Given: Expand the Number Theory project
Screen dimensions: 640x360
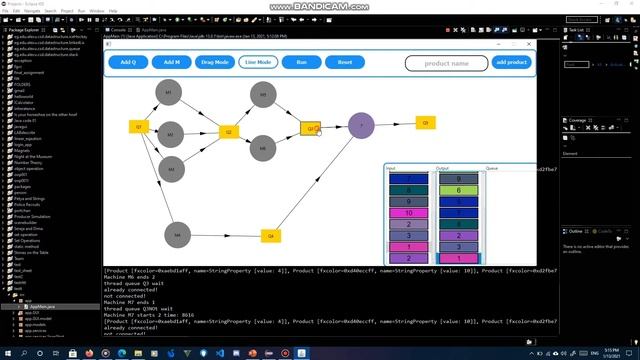Looking at the screenshot, I should (x=3, y=162).
